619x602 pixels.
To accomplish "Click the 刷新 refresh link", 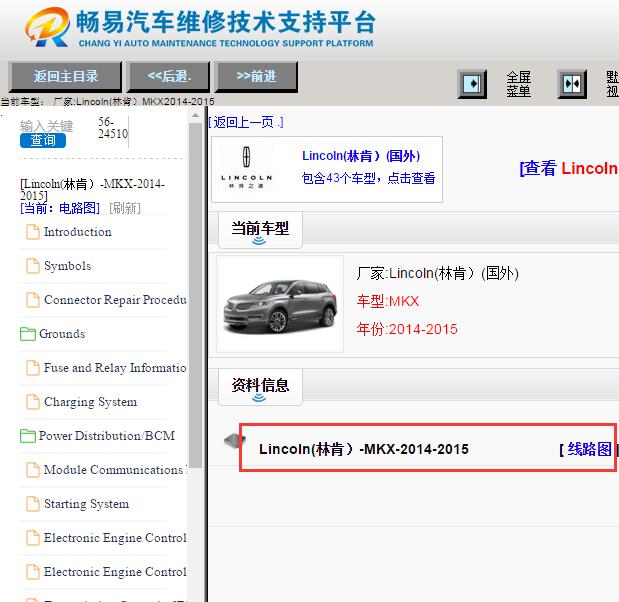I will click(x=125, y=208).
